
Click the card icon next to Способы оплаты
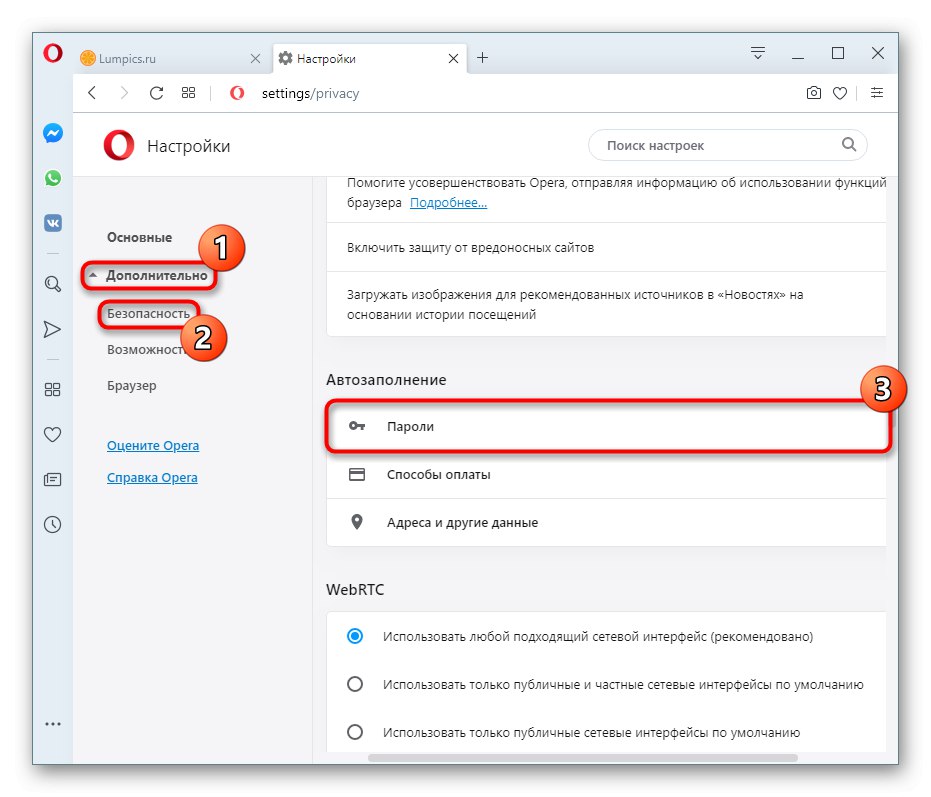357,474
